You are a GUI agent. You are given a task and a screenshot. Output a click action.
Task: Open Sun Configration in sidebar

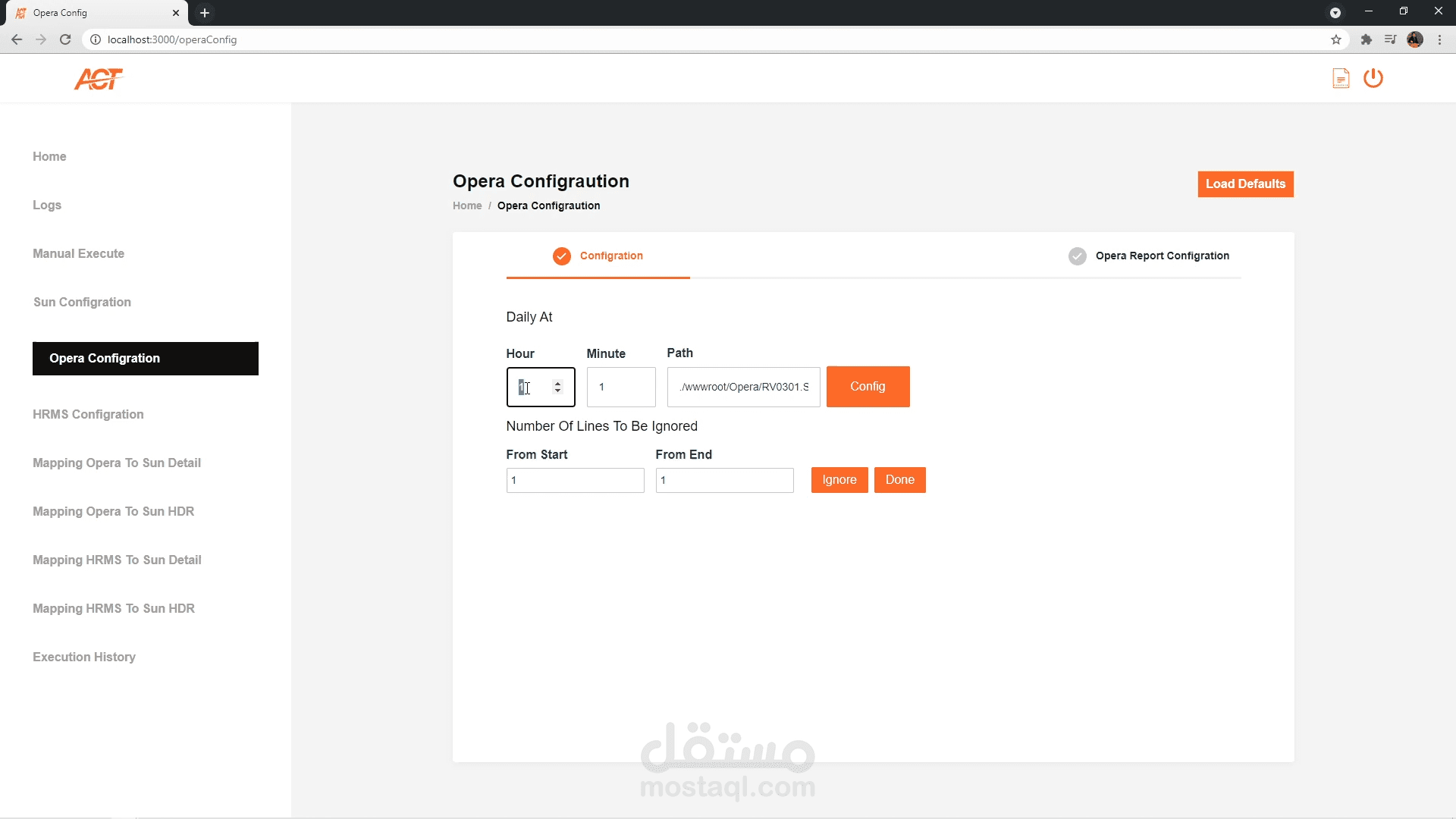(82, 302)
